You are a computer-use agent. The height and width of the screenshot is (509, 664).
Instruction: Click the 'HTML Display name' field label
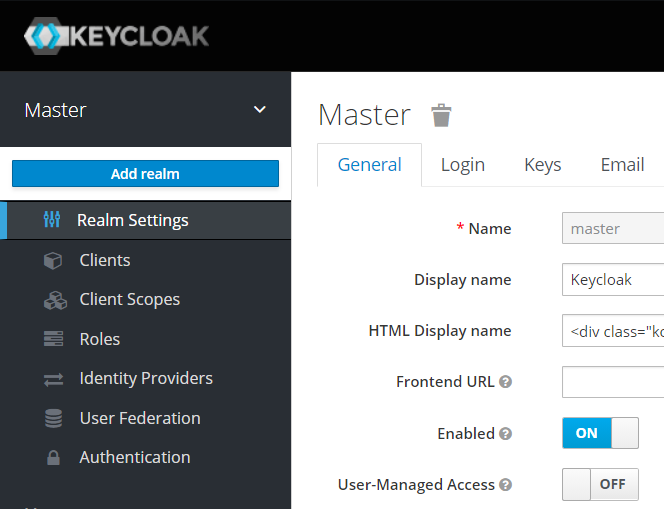click(x=440, y=331)
